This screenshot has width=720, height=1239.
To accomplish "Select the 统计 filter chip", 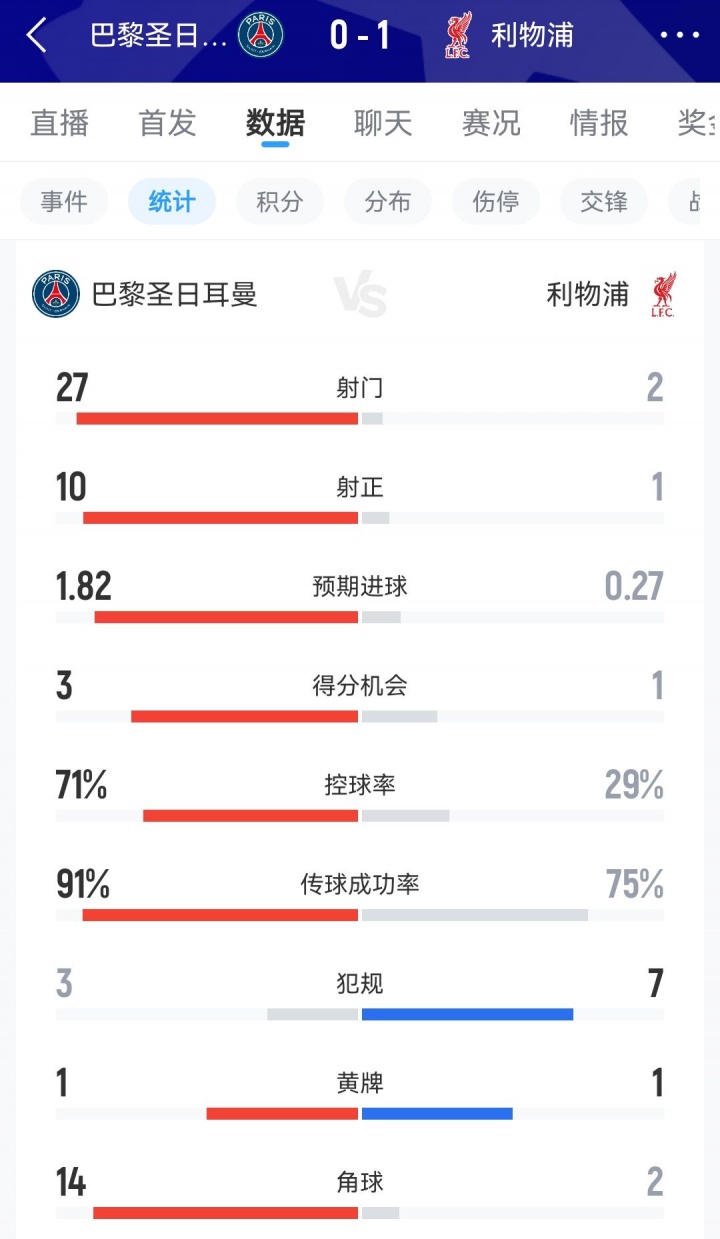I will pos(171,201).
